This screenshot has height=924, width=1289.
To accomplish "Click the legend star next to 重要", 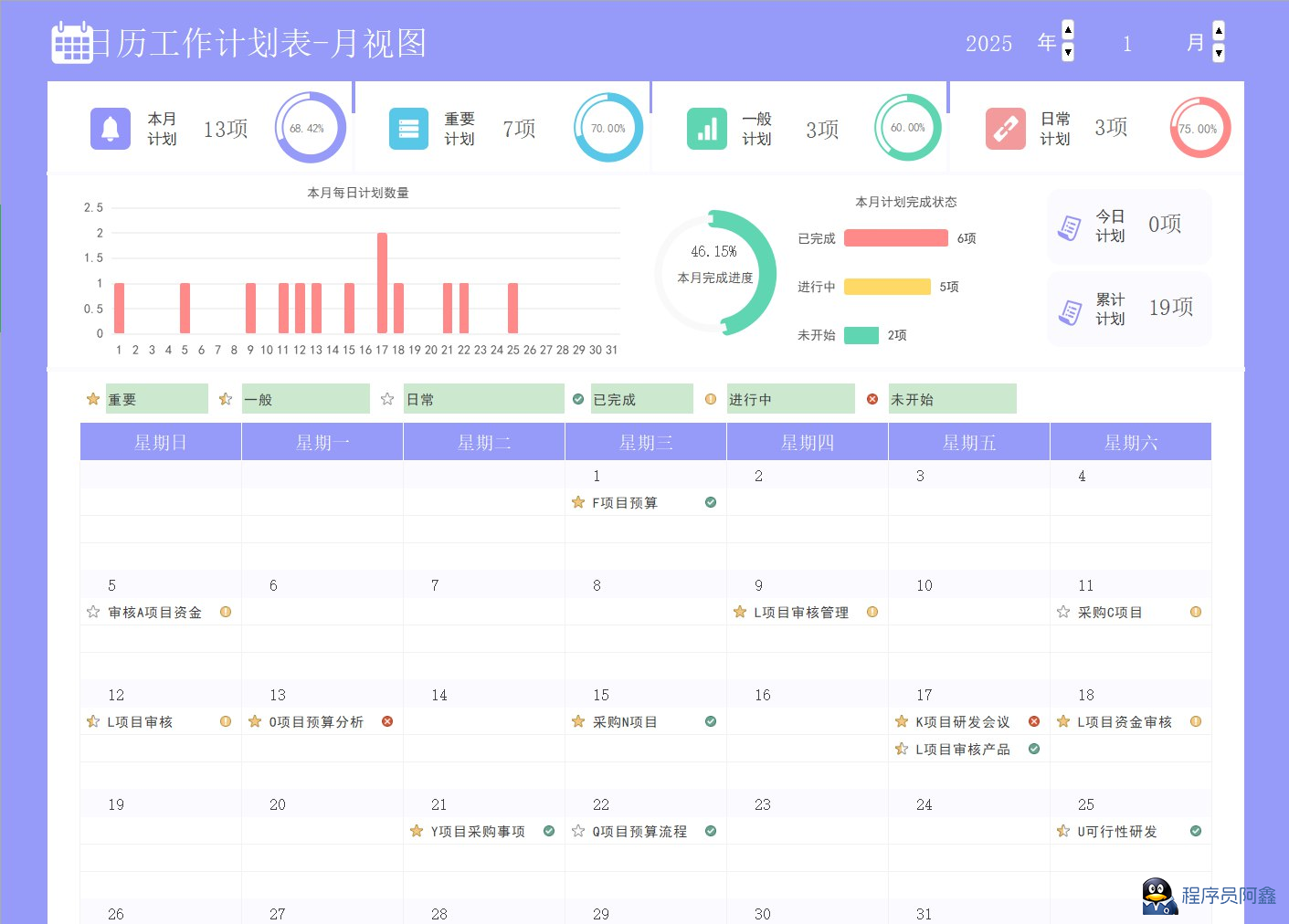I will (x=93, y=399).
